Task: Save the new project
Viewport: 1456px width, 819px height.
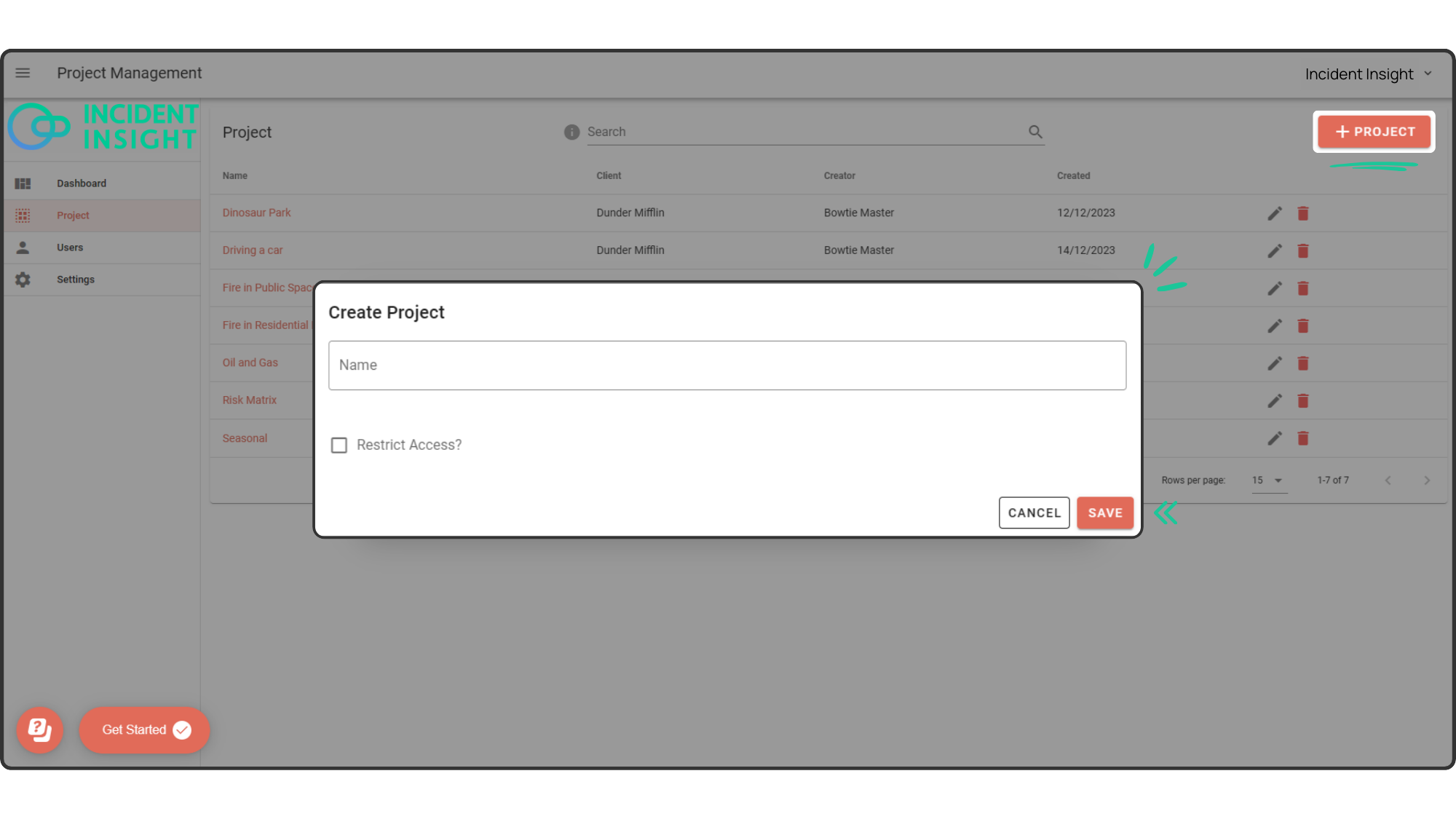Action: click(x=1104, y=513)
